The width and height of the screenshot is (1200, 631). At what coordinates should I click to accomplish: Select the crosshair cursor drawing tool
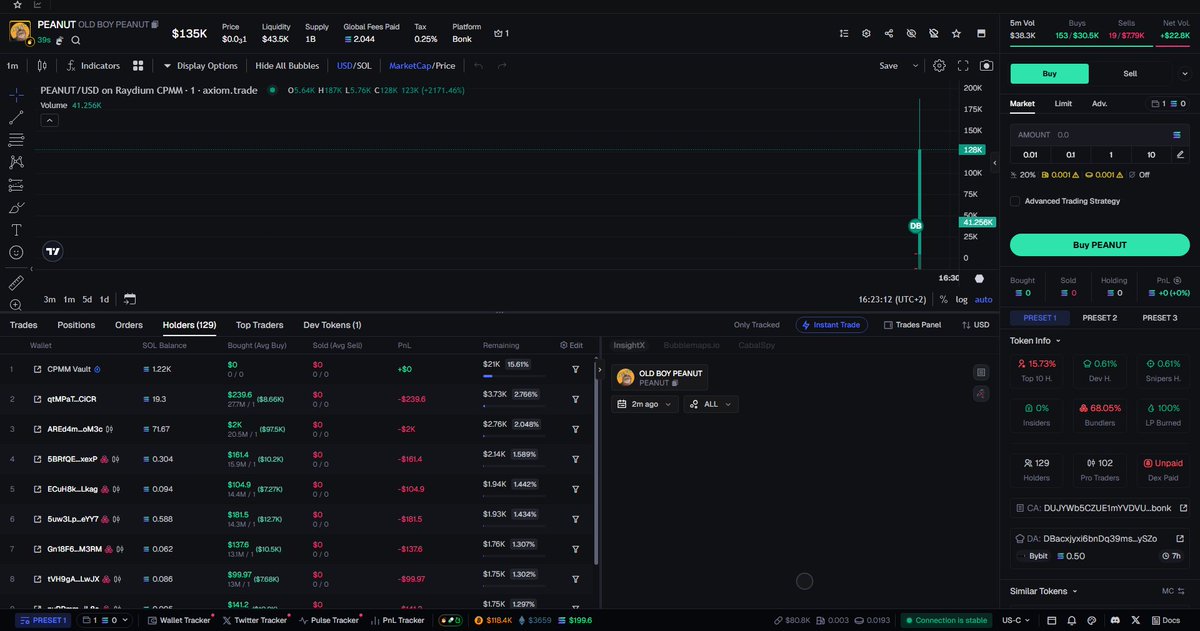16,94
